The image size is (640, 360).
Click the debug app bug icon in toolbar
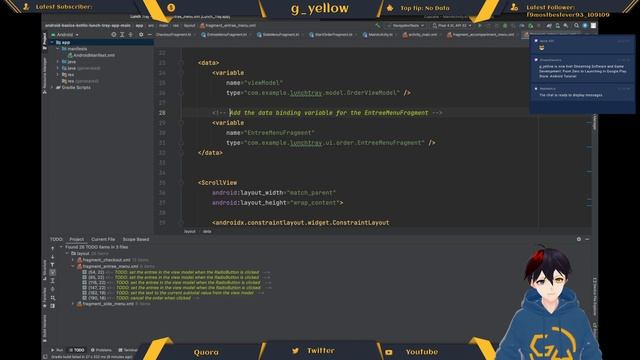pyautogui.click(x=505, y=25)
